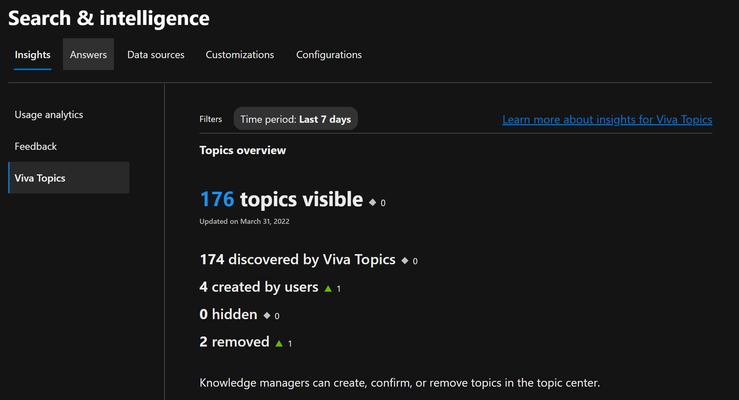This screenshot has height=400, width=739.
Task: Follow the Learn more about insights link
Action: (607, 120)
